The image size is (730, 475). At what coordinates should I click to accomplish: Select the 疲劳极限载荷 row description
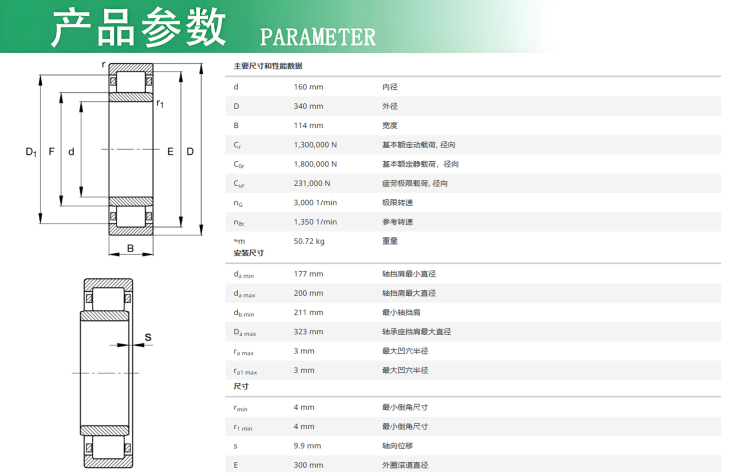(x=414, y=183)
